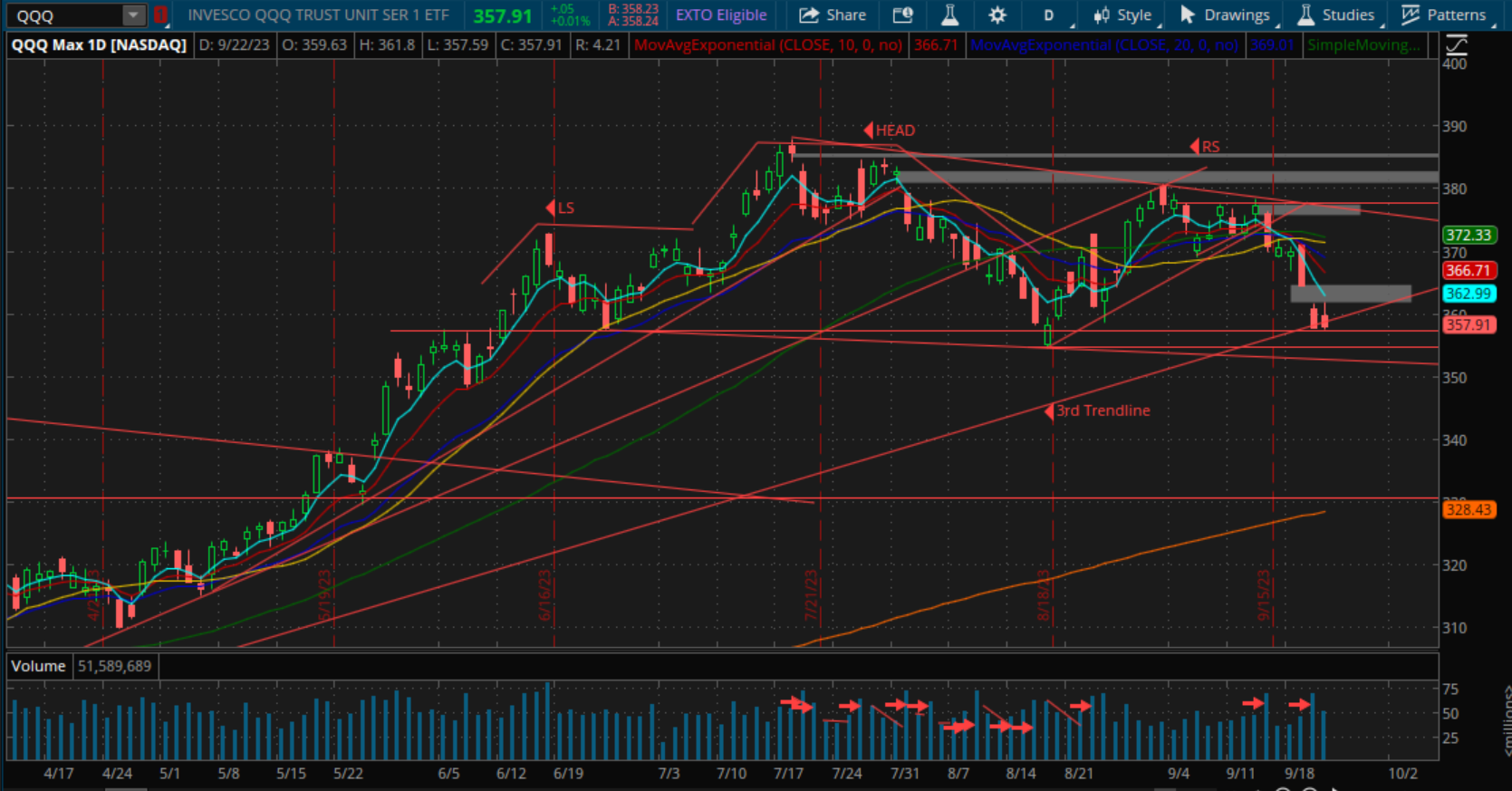This screenshot has width=1512, height=791.
Task: Click the candlestick icon beside Style
Action: pos(1101,15)
